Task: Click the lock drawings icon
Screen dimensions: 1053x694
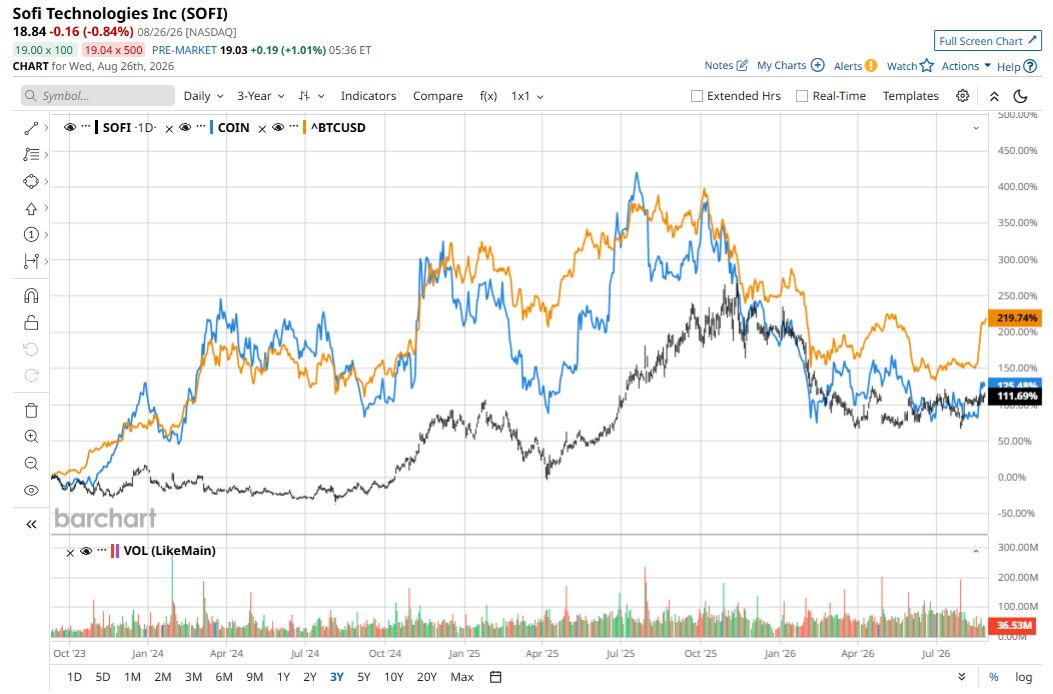Action: 31,322
